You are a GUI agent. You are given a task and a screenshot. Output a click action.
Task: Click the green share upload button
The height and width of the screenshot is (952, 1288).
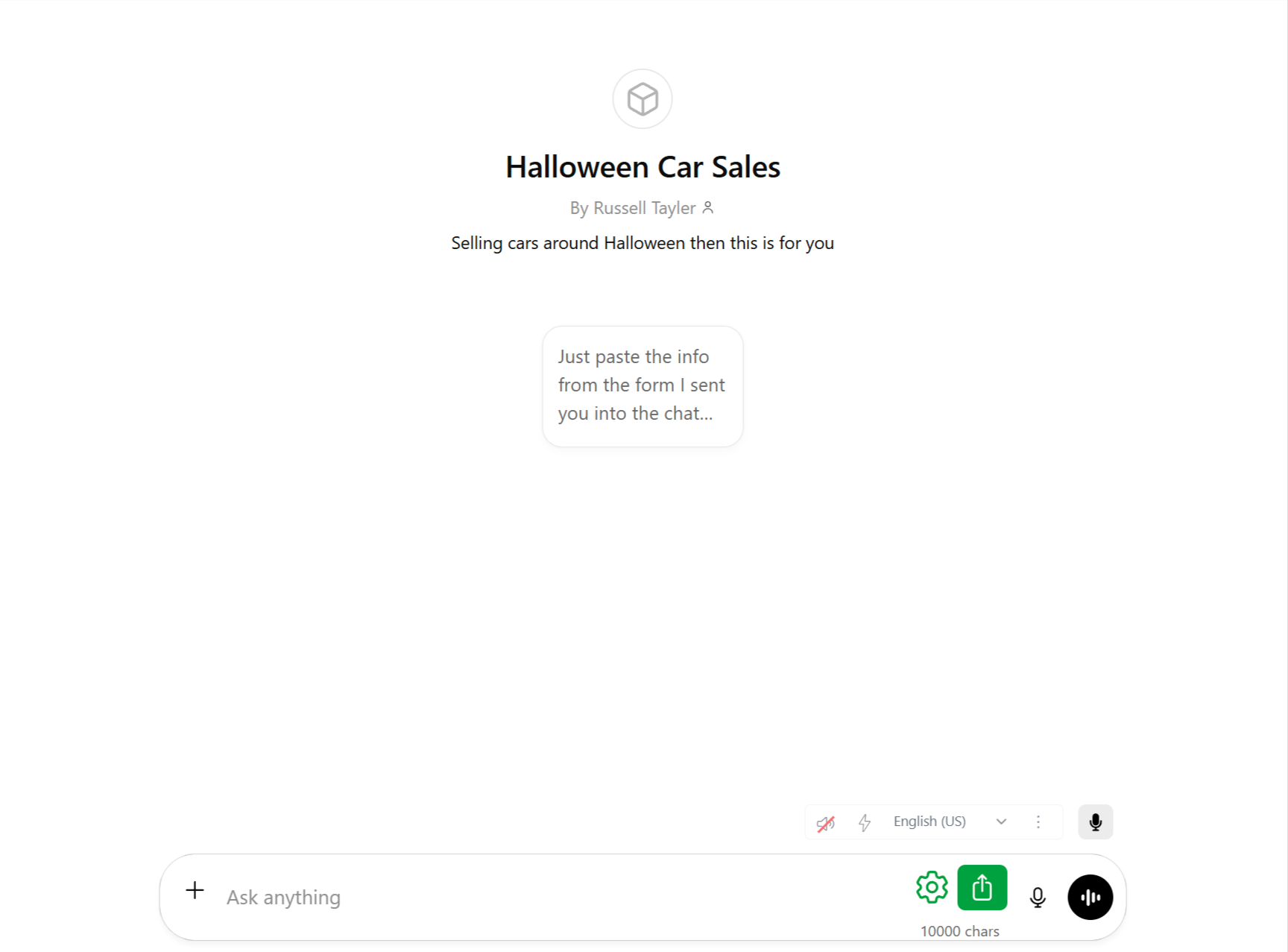click(982, 887)
